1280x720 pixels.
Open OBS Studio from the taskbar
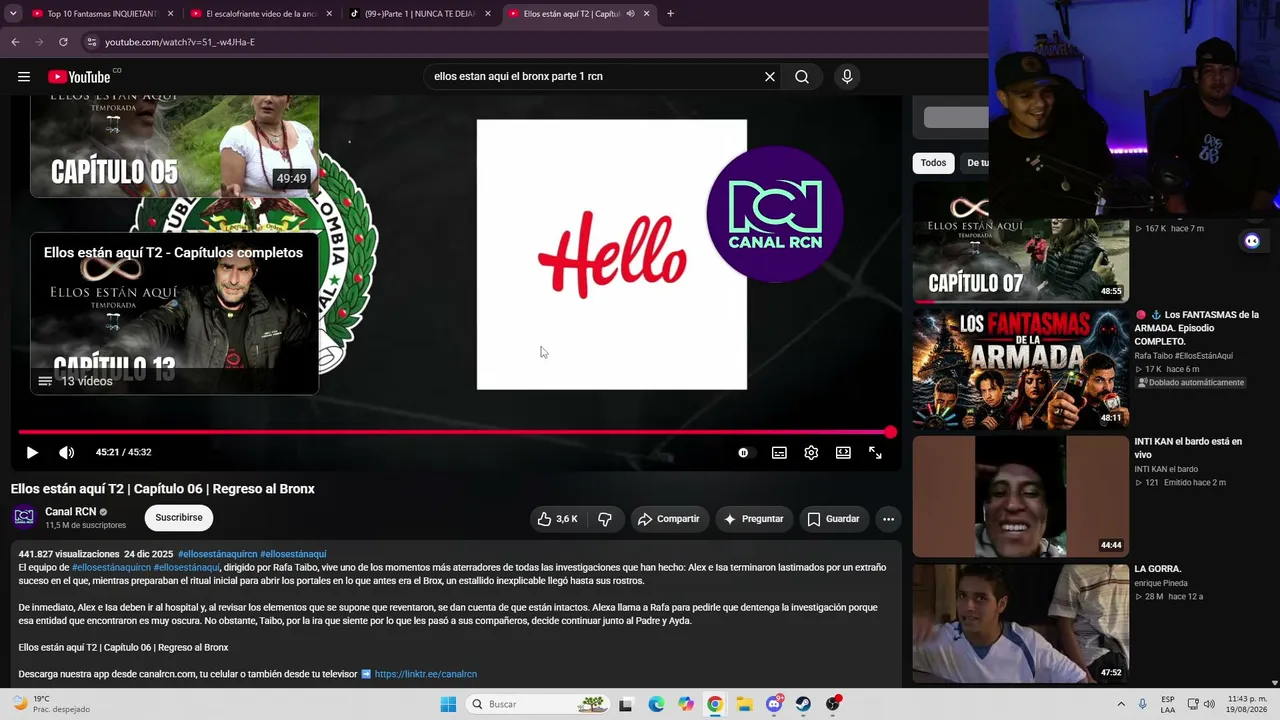pyautogui.click(x=833, y=704)
